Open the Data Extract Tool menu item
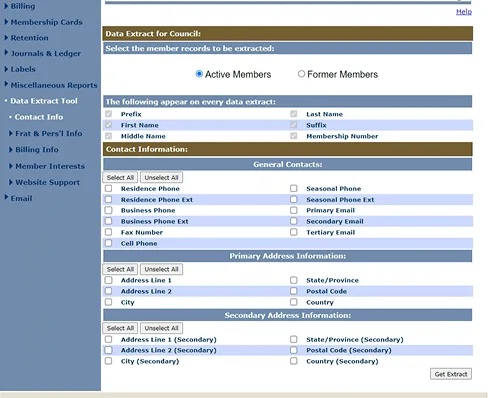The width and height of the screenshot is (488, 398). 44,101
